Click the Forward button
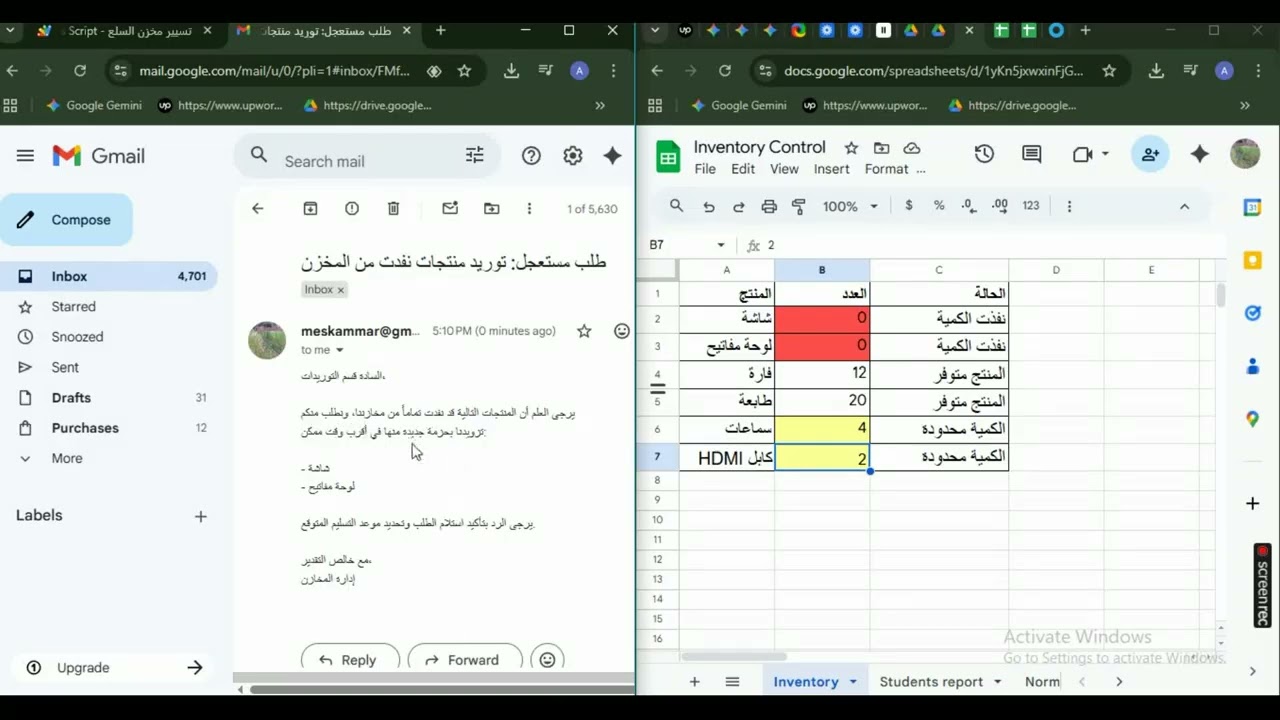The height and width of the screenshot is (720, 1280). tap(465, 659)
